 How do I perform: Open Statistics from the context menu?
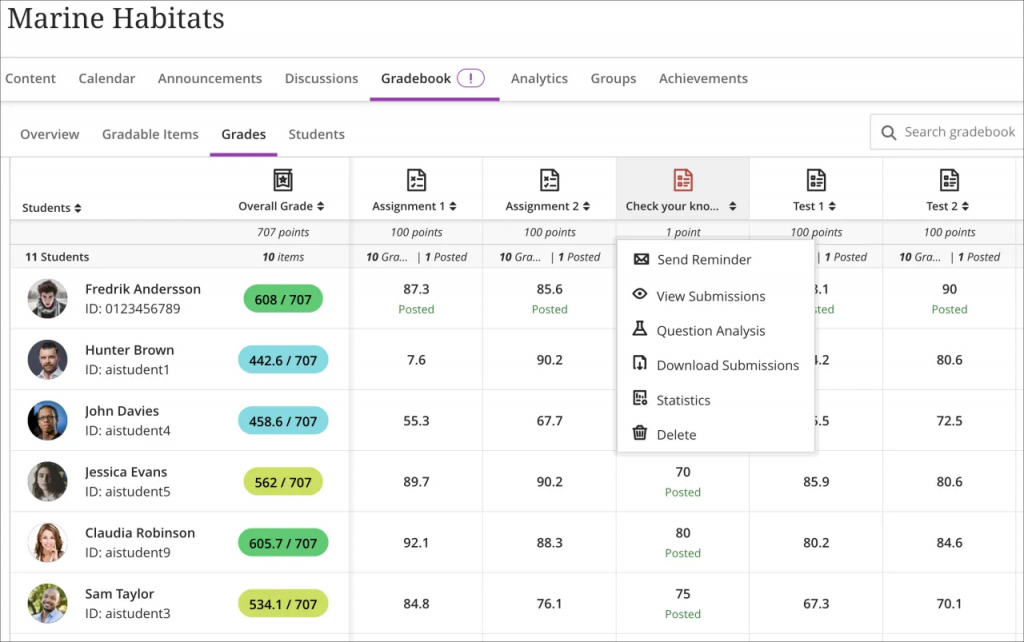point(682,399)
